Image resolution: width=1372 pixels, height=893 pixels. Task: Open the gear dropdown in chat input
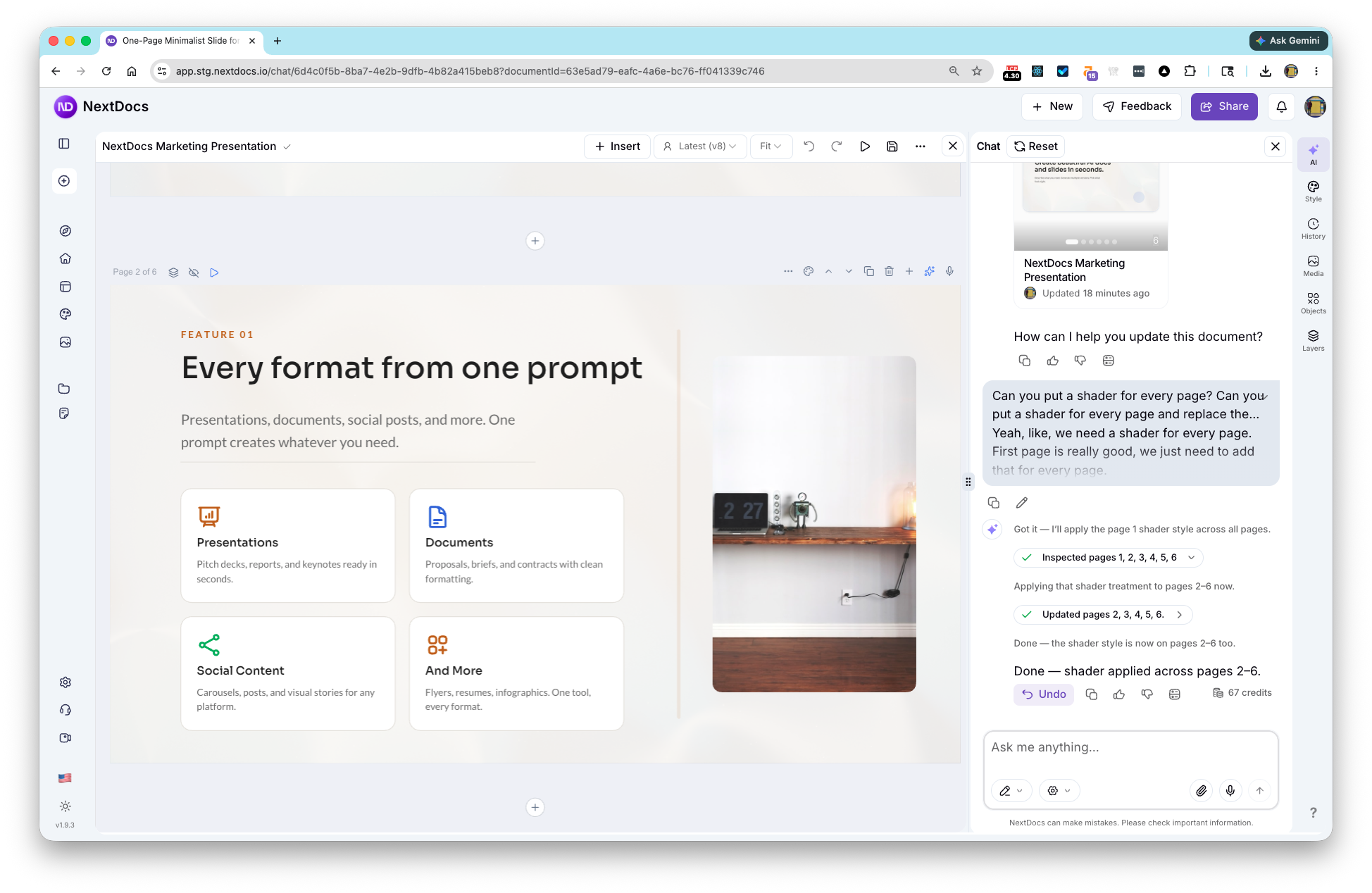click(x=1059, y=791)
